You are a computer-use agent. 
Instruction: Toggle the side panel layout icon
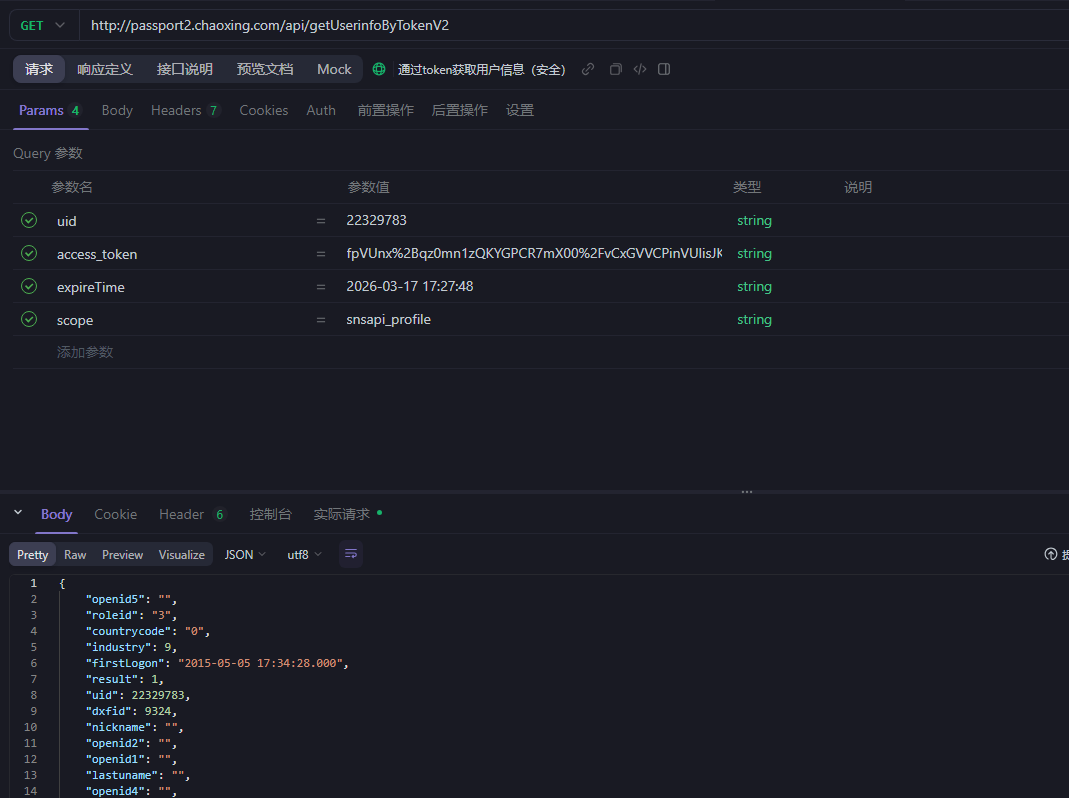click(664, 69)
